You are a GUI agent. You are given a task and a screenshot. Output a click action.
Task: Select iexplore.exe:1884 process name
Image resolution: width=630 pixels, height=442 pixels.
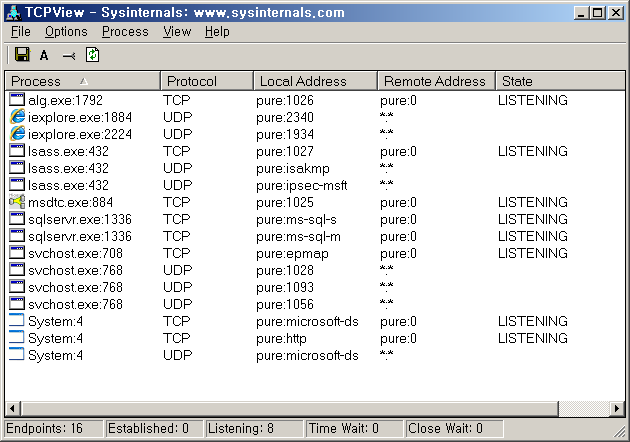coord(80,117)
